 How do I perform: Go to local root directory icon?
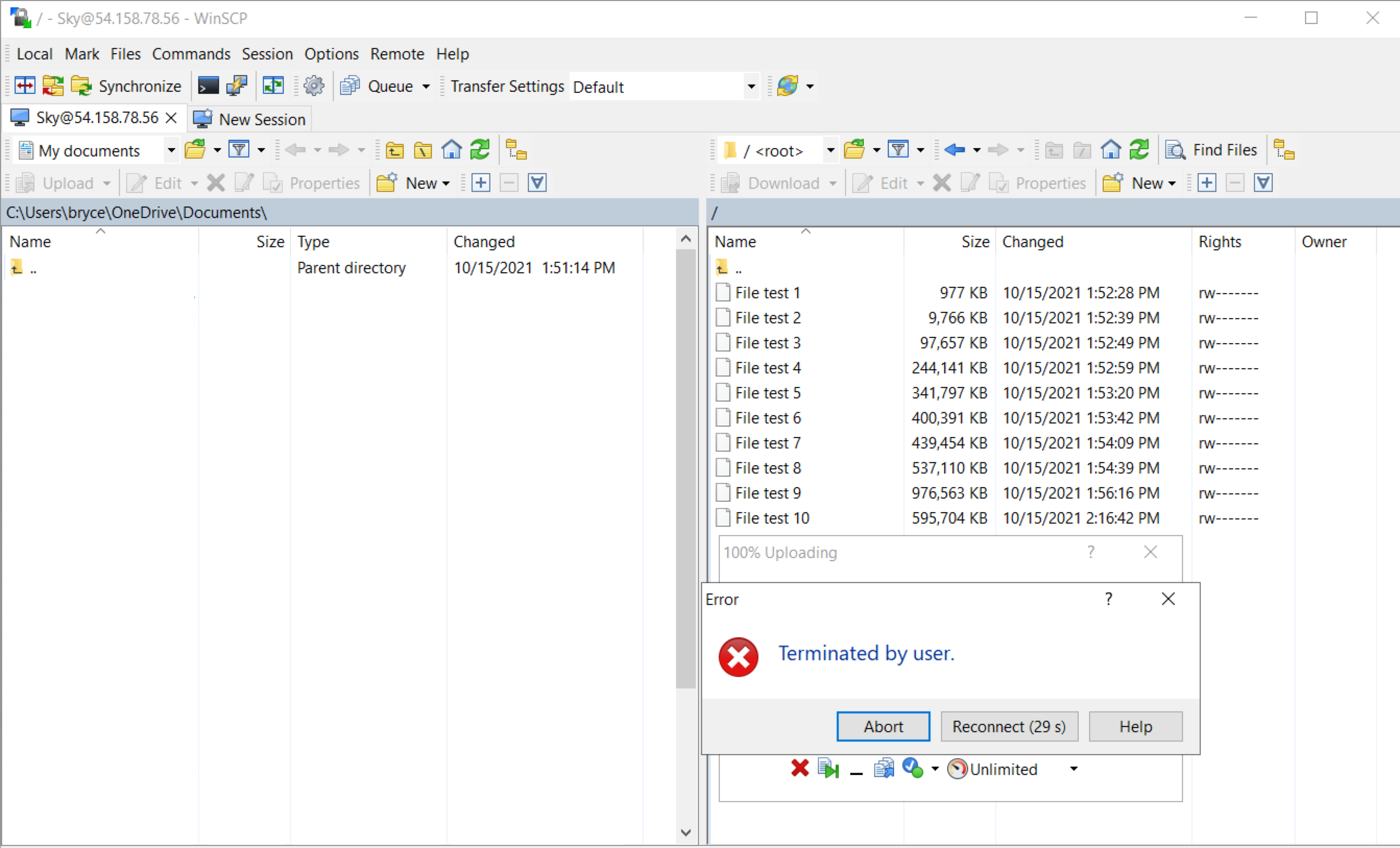(423, 150)
